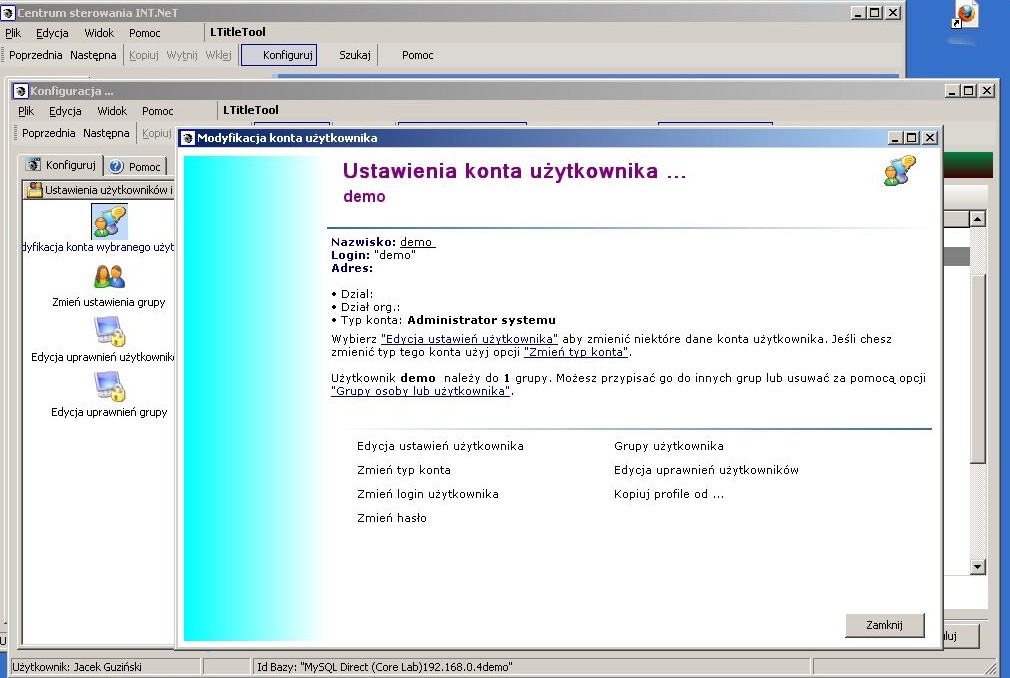Click the vertical scrollbar thumb in Konfiguracja window

978,368
